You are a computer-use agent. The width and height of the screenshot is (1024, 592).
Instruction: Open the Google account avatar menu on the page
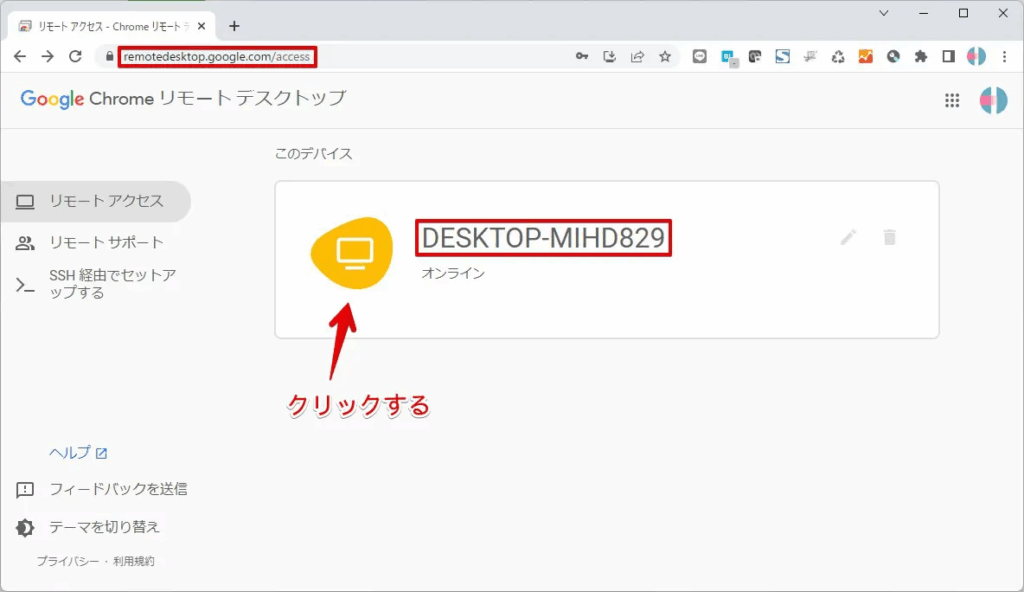(993, 100)
